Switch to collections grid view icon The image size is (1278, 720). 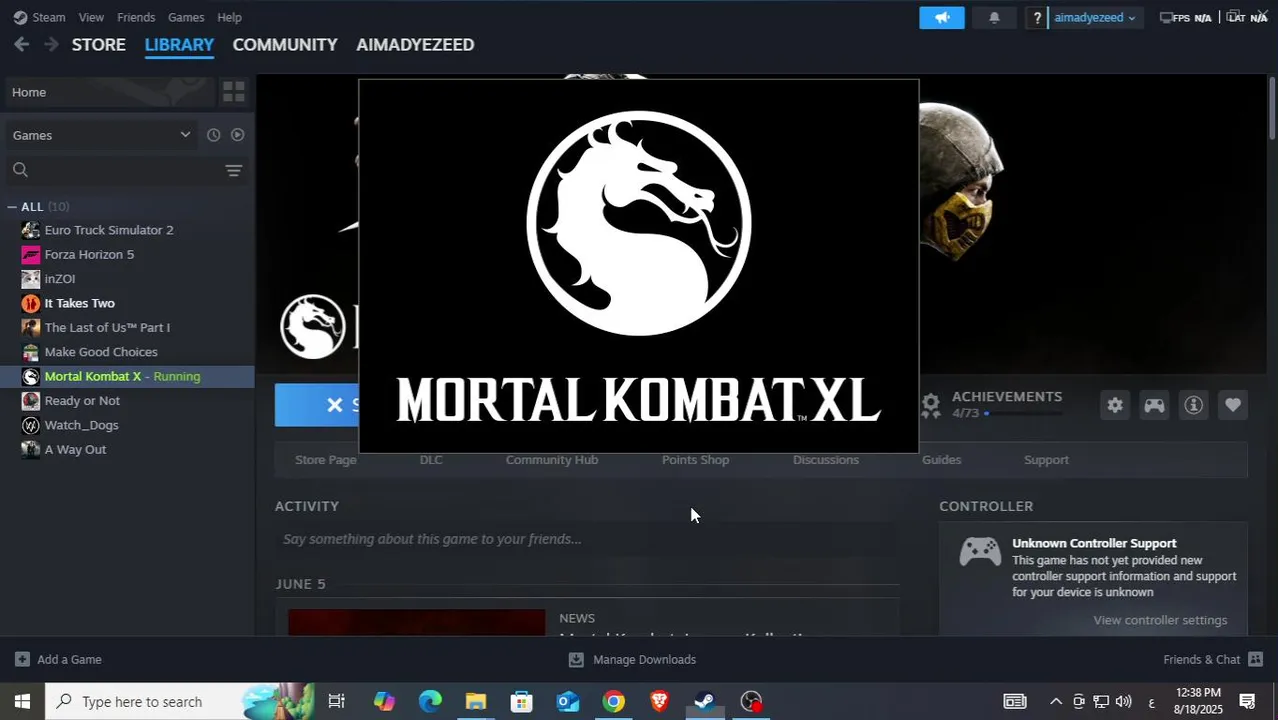point(234,92)
